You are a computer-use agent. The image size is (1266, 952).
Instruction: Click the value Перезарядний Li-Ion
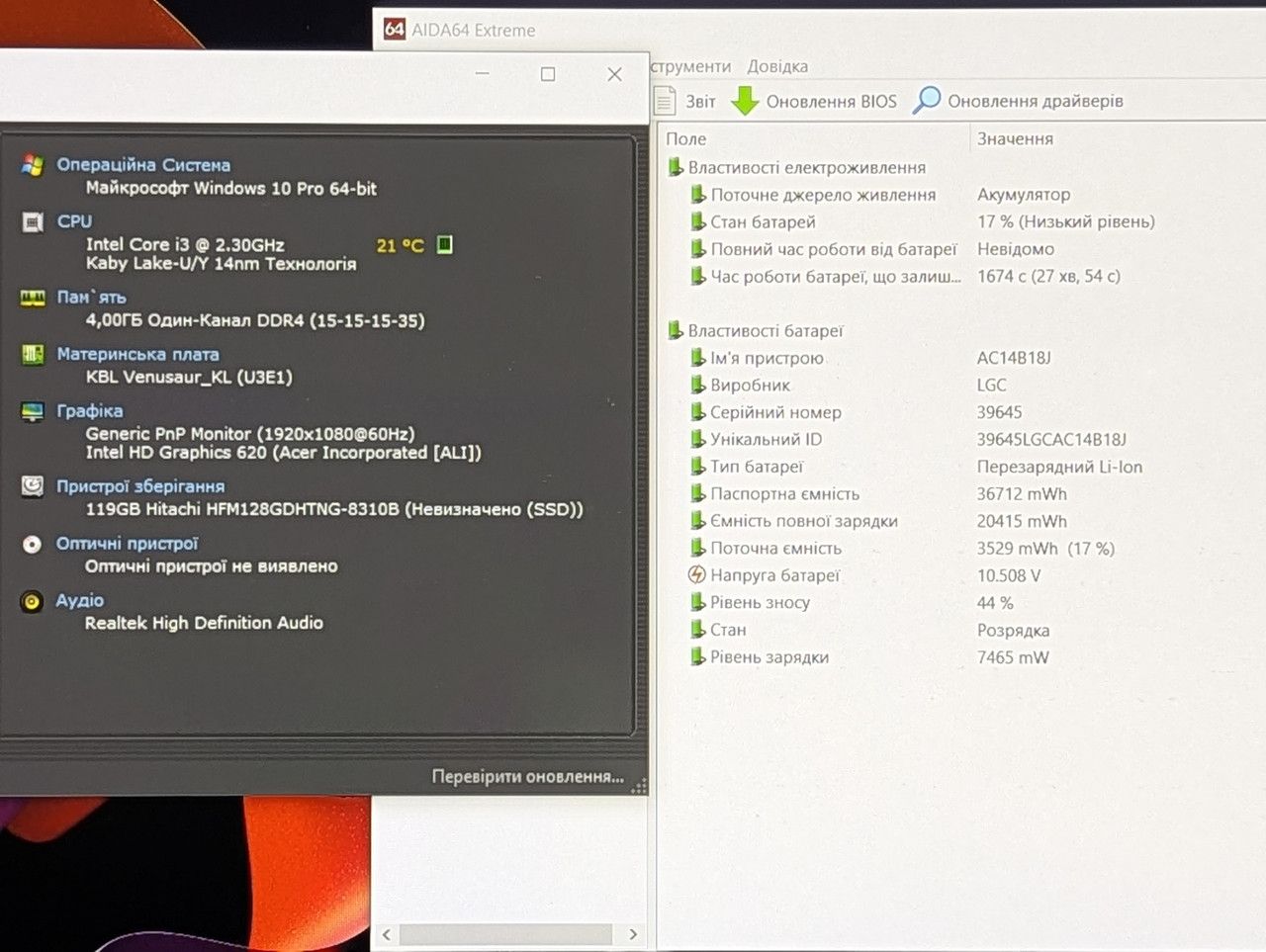click(x=1059, y=467)
